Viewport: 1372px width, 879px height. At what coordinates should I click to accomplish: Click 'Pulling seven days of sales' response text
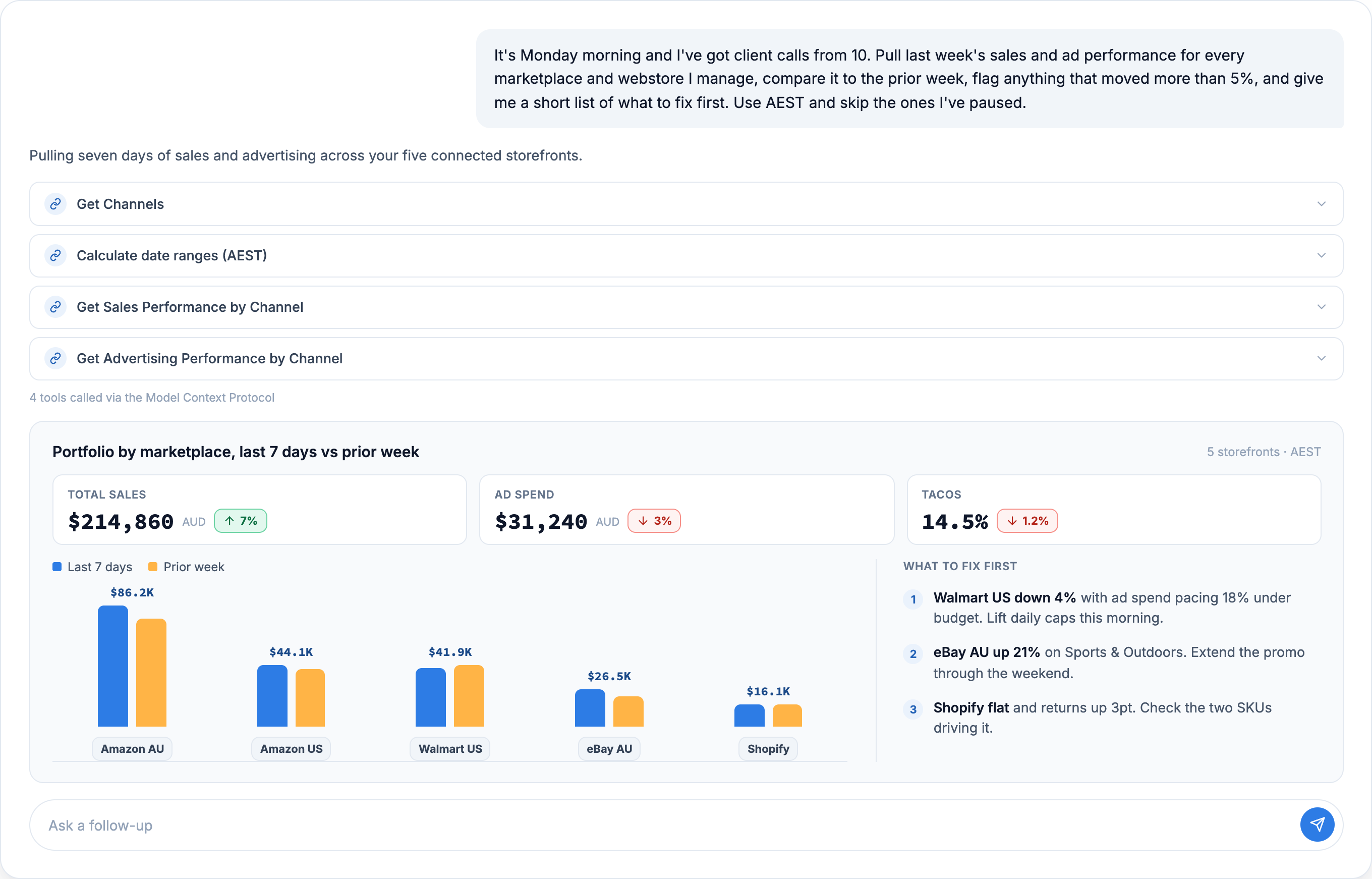(x=306, y=155)
